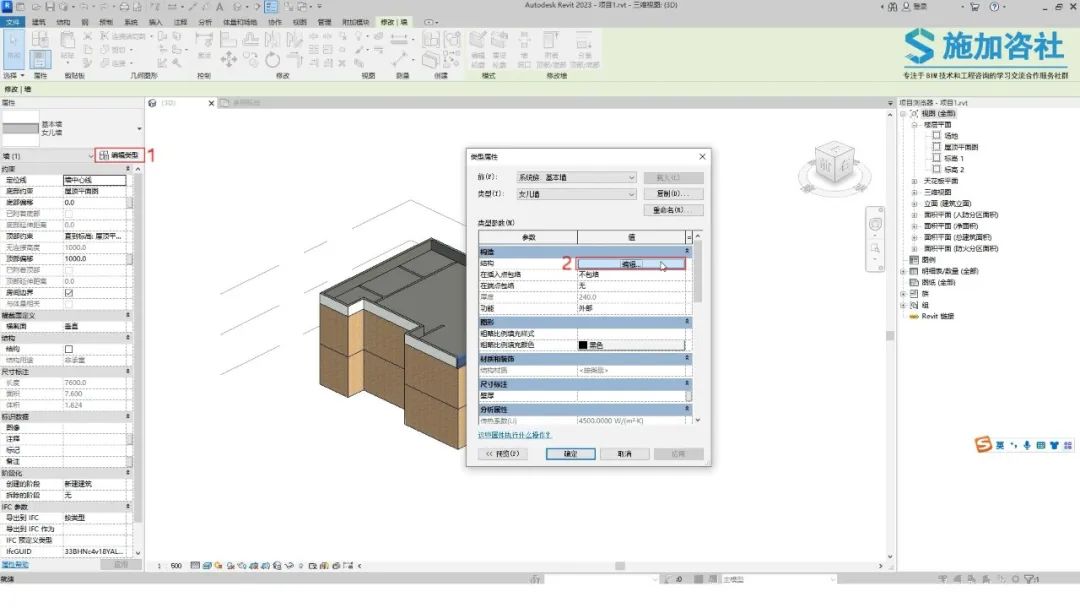Select the Rotate tool in the ribbon
This screenshot has width=1080, height=608.
click(x=273, y=59)
